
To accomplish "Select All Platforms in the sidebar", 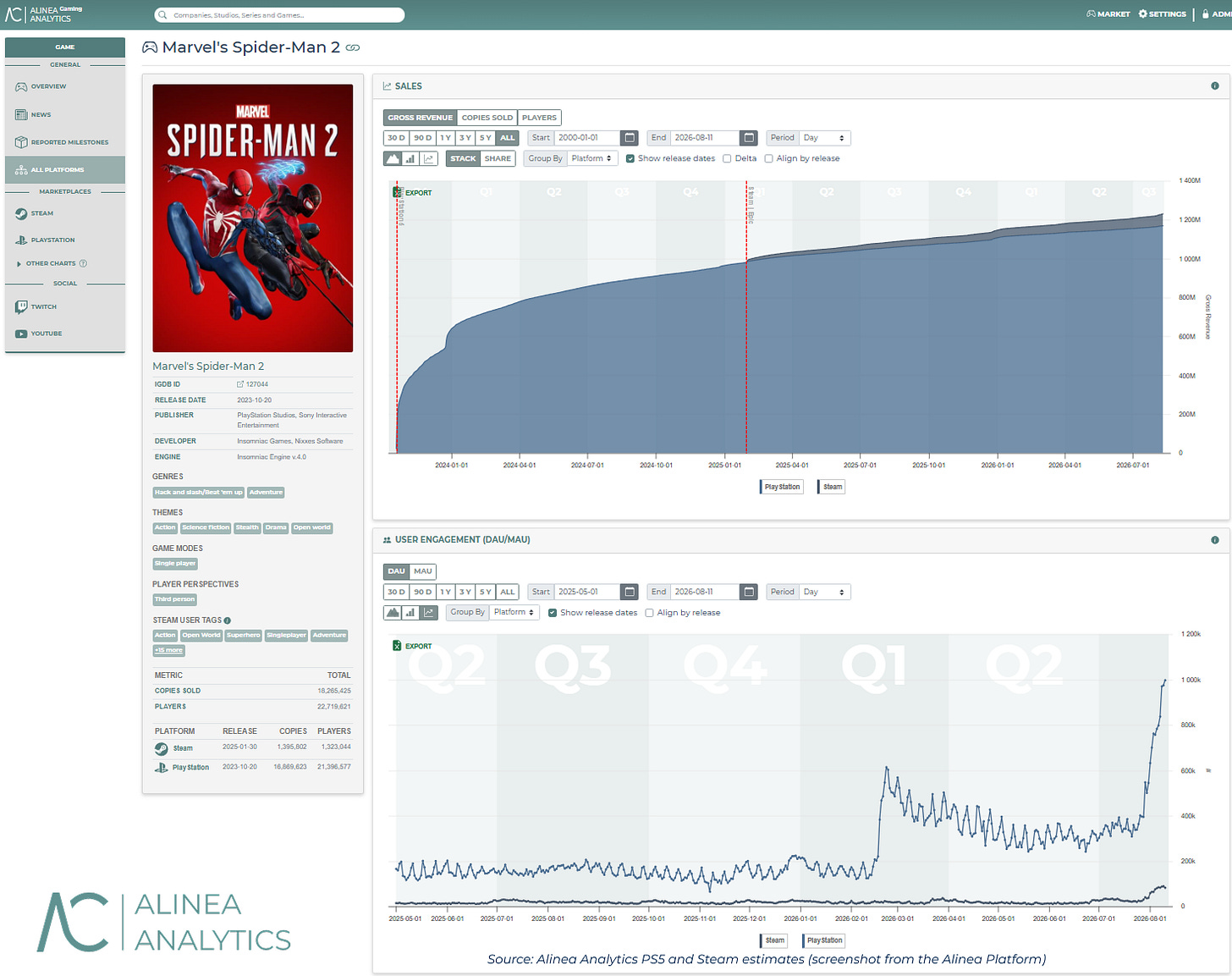I will pyautogui.click(x=65, y=169).
